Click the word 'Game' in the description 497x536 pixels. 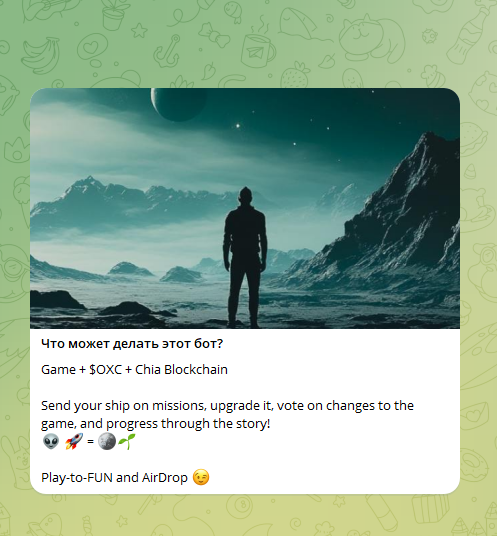tap(58, 370)
